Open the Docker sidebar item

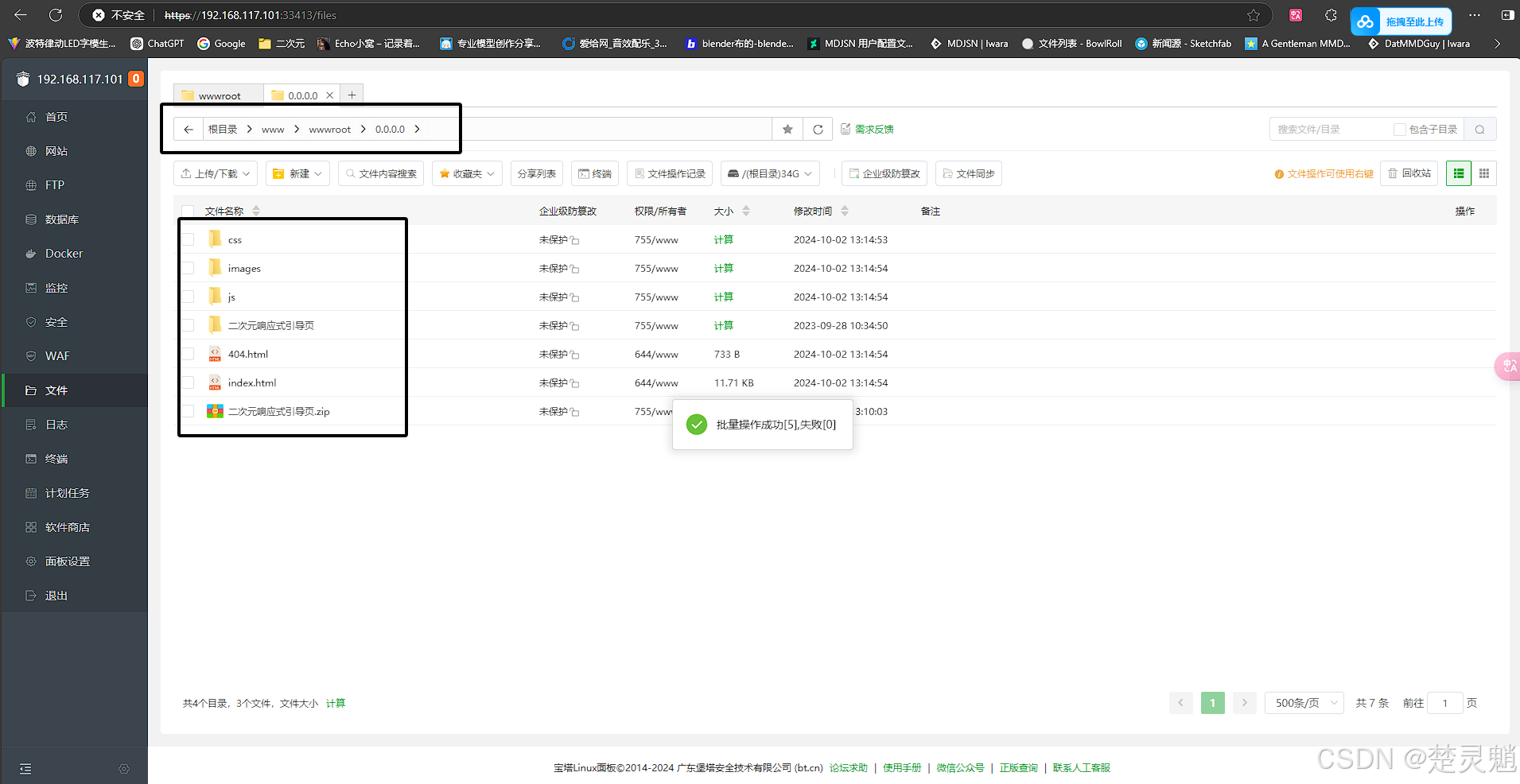pos(74,254)
